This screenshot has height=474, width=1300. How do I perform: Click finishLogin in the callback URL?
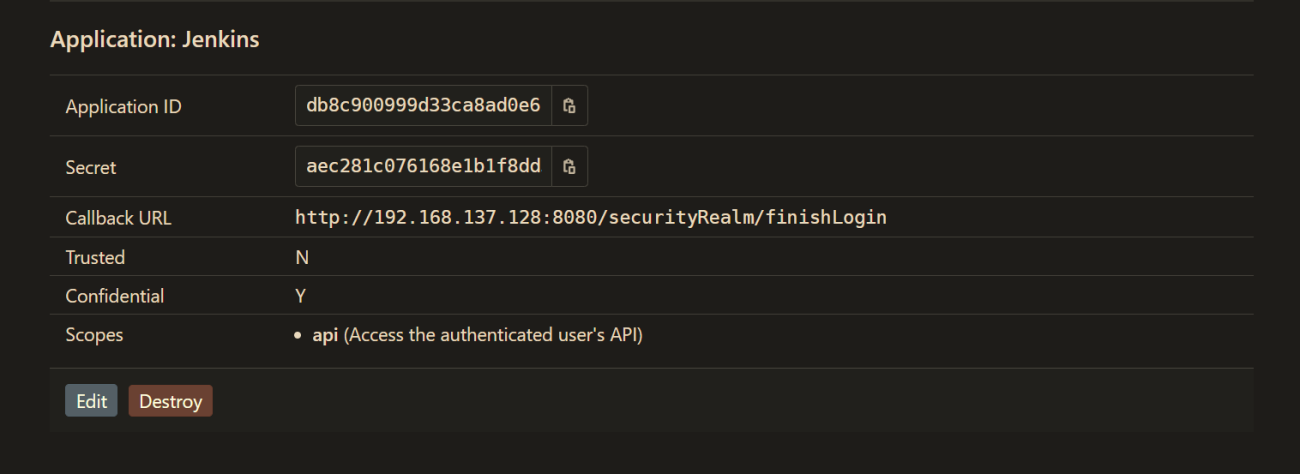tap(826, 217)
